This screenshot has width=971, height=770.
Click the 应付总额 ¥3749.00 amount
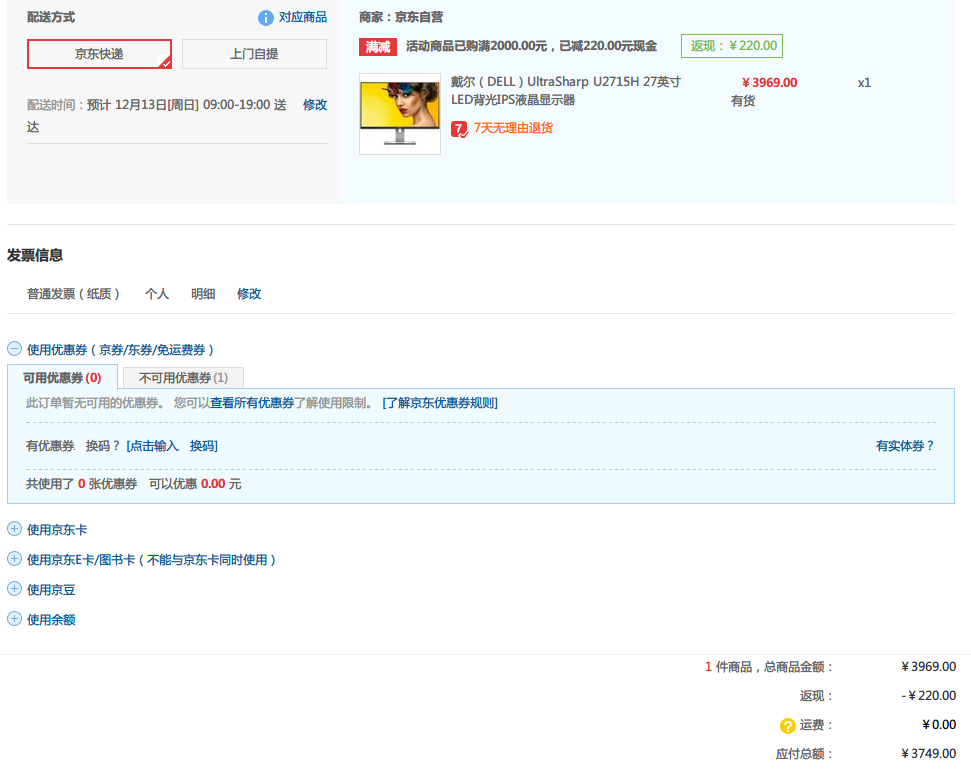[x=928, y=753]
